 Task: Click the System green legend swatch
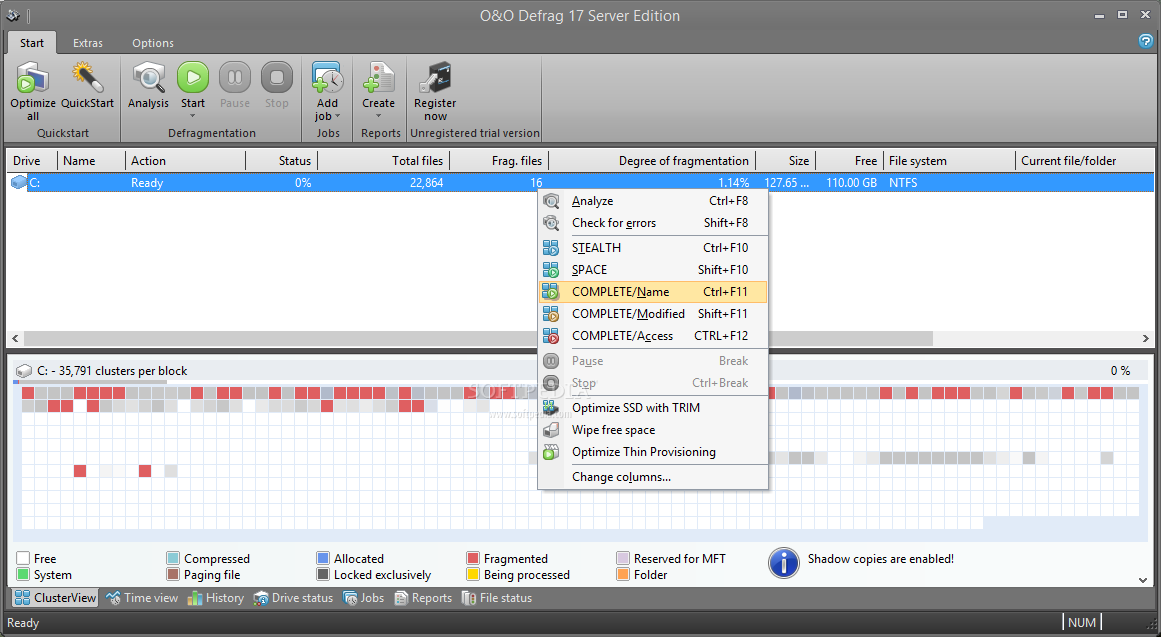pyautogui.click(x=23, y=575)
